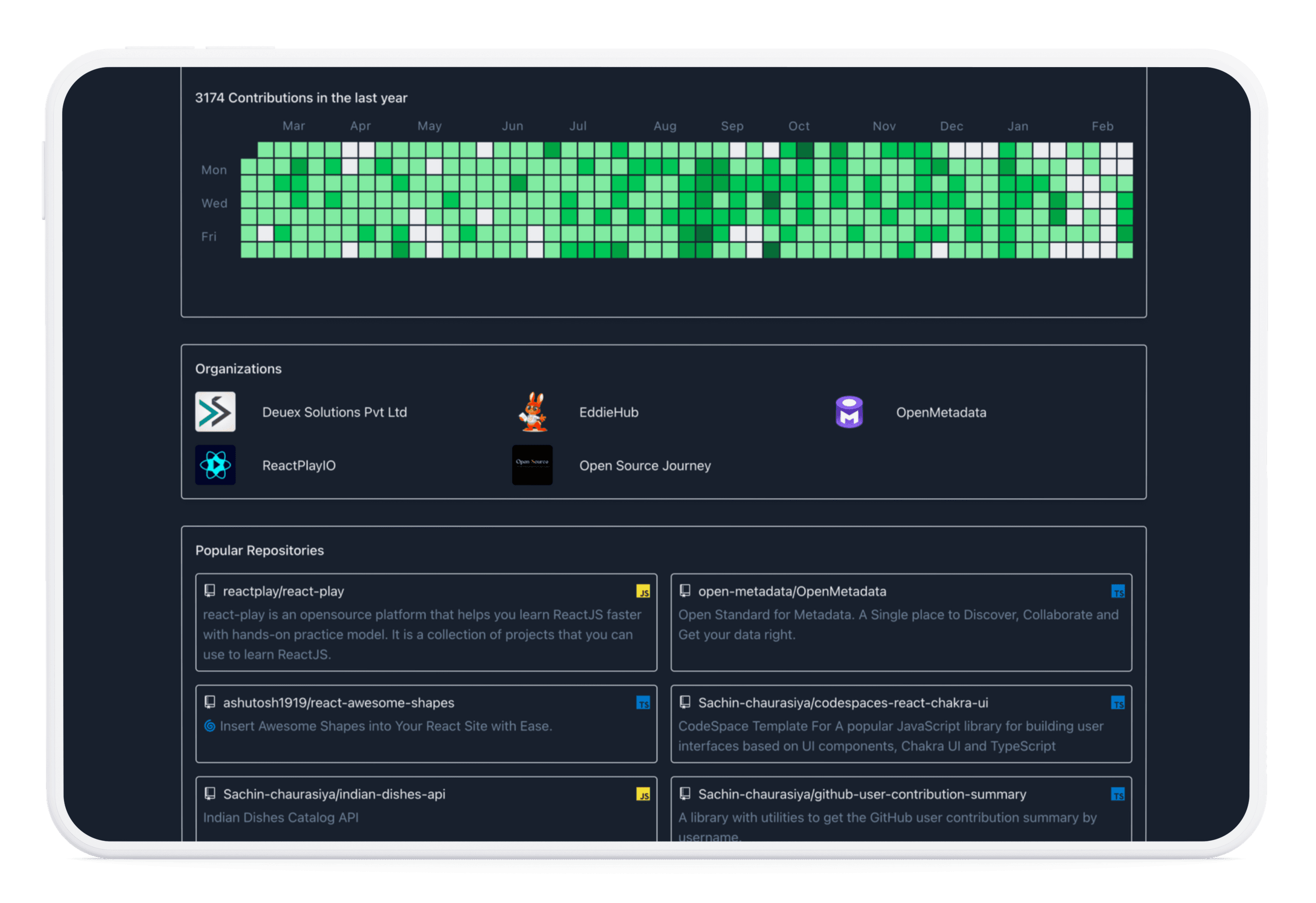Viewport: 1316px width, 903px height.
Task: Click the 'Indian Dishes Catalog API' description
Action: pyautogui.click(x=281, y=817)
